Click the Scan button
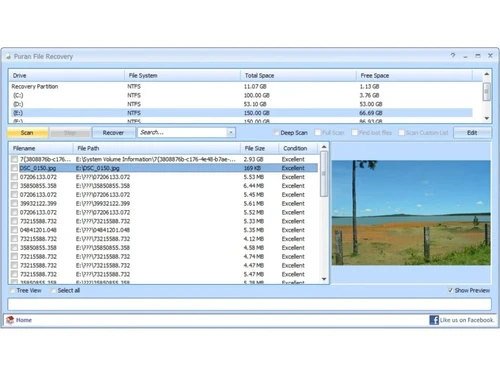 [28, 133]
